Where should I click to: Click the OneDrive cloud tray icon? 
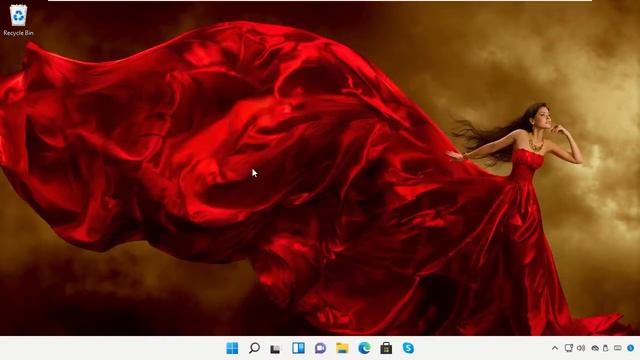click(x=595, y=348)
